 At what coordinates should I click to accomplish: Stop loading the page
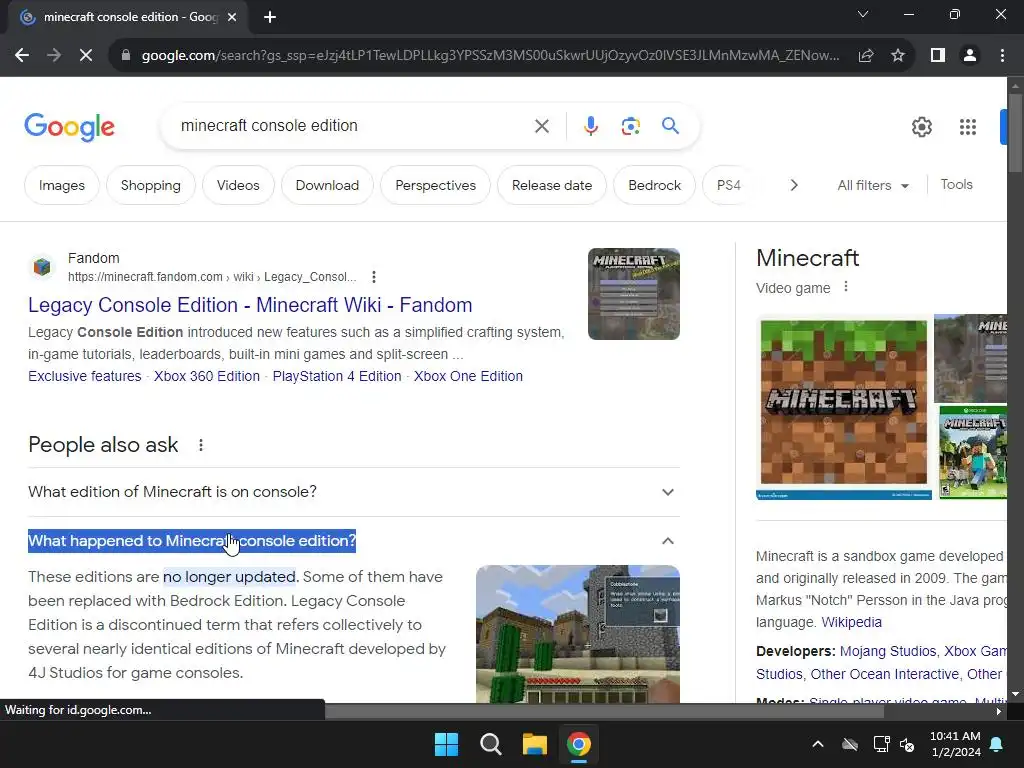tap(86, 56)
